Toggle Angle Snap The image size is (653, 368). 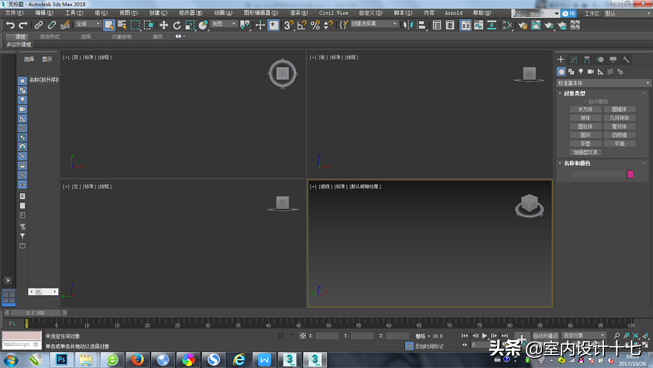(x=302, y=25)
